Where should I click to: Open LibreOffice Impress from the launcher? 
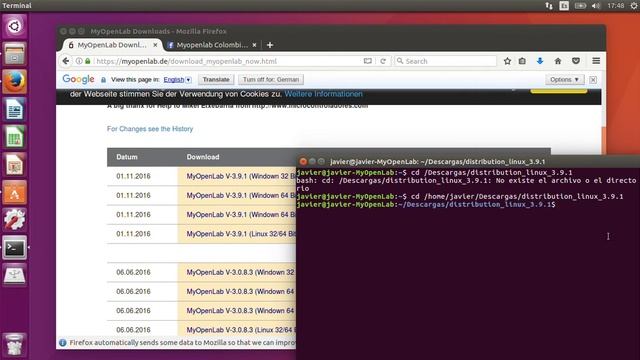(x=15, y=165)
